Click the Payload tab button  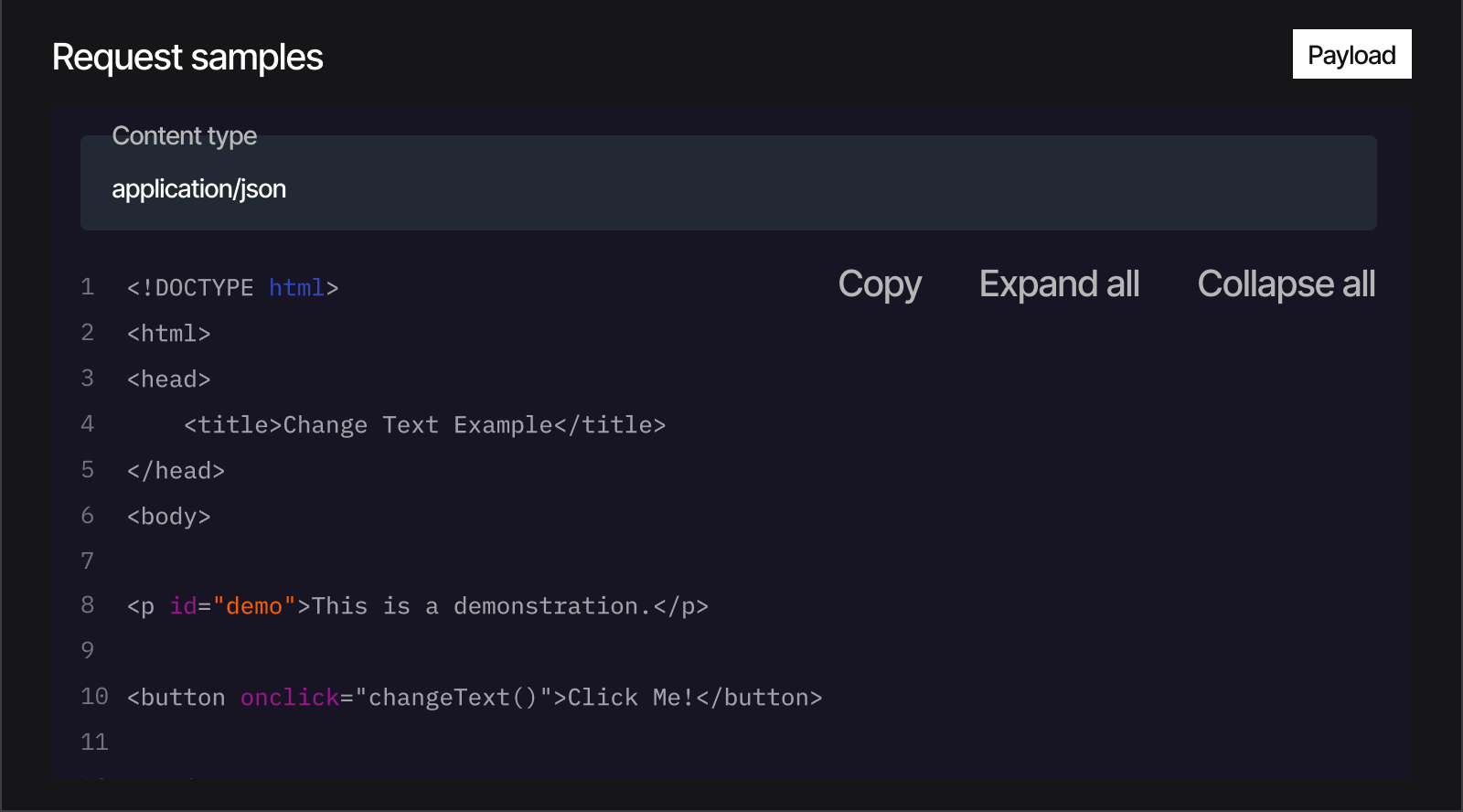(x=1351, y=54)
